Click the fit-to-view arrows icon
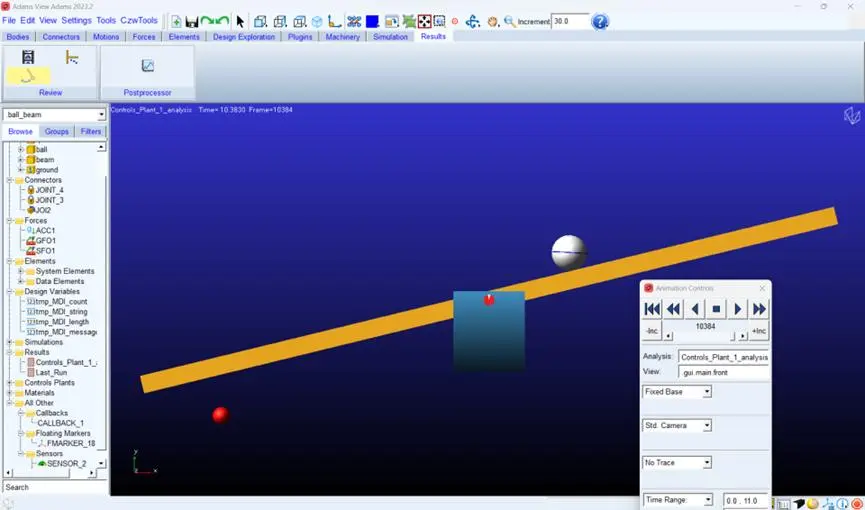The height and width of the screenshot is (510, 865). point(424,22)
